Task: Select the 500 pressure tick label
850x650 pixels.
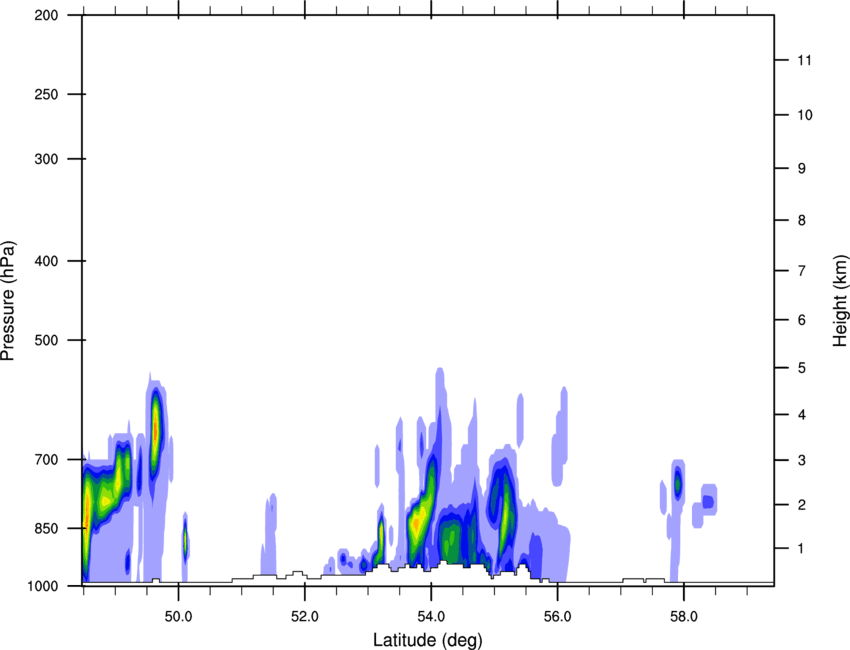Action: click(x=44, y=340)
